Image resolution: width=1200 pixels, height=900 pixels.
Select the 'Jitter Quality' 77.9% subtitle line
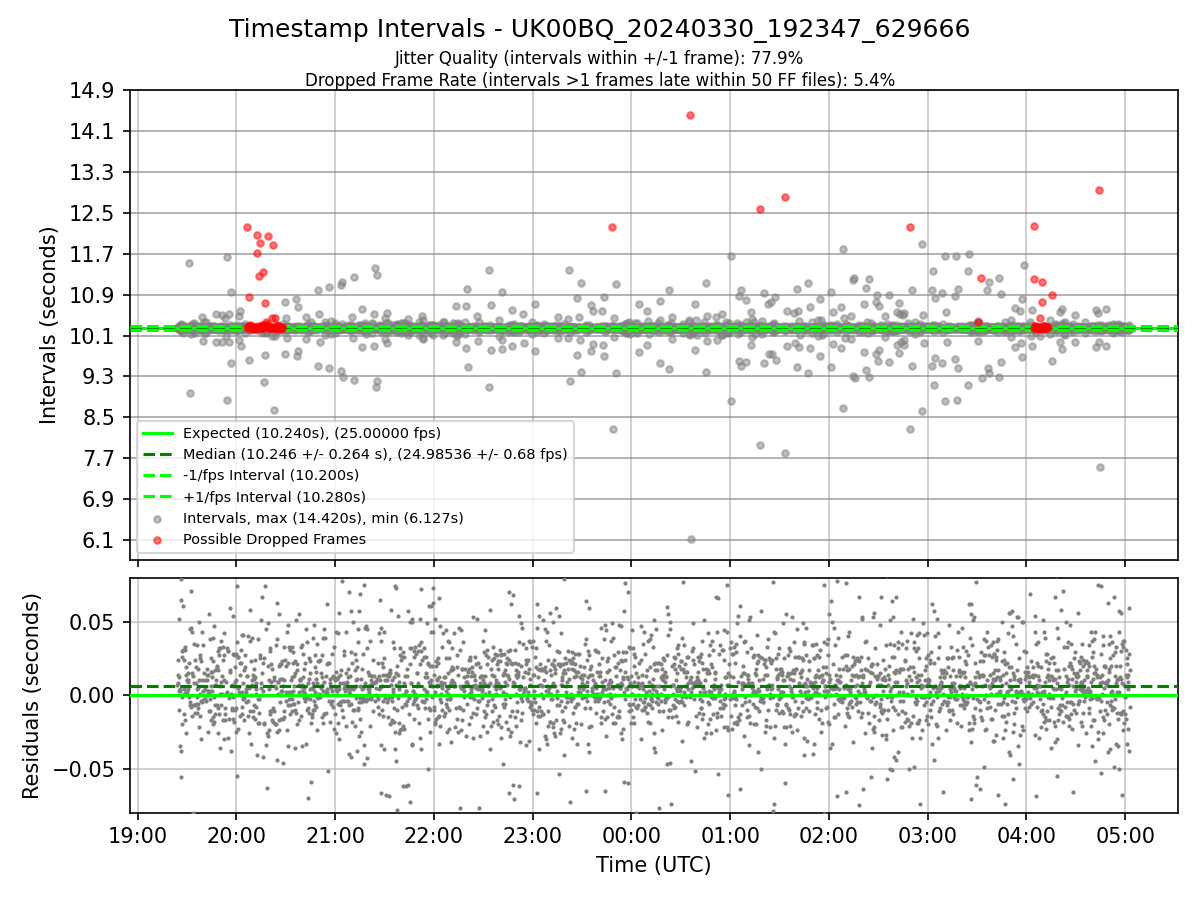tap(599, 58)
